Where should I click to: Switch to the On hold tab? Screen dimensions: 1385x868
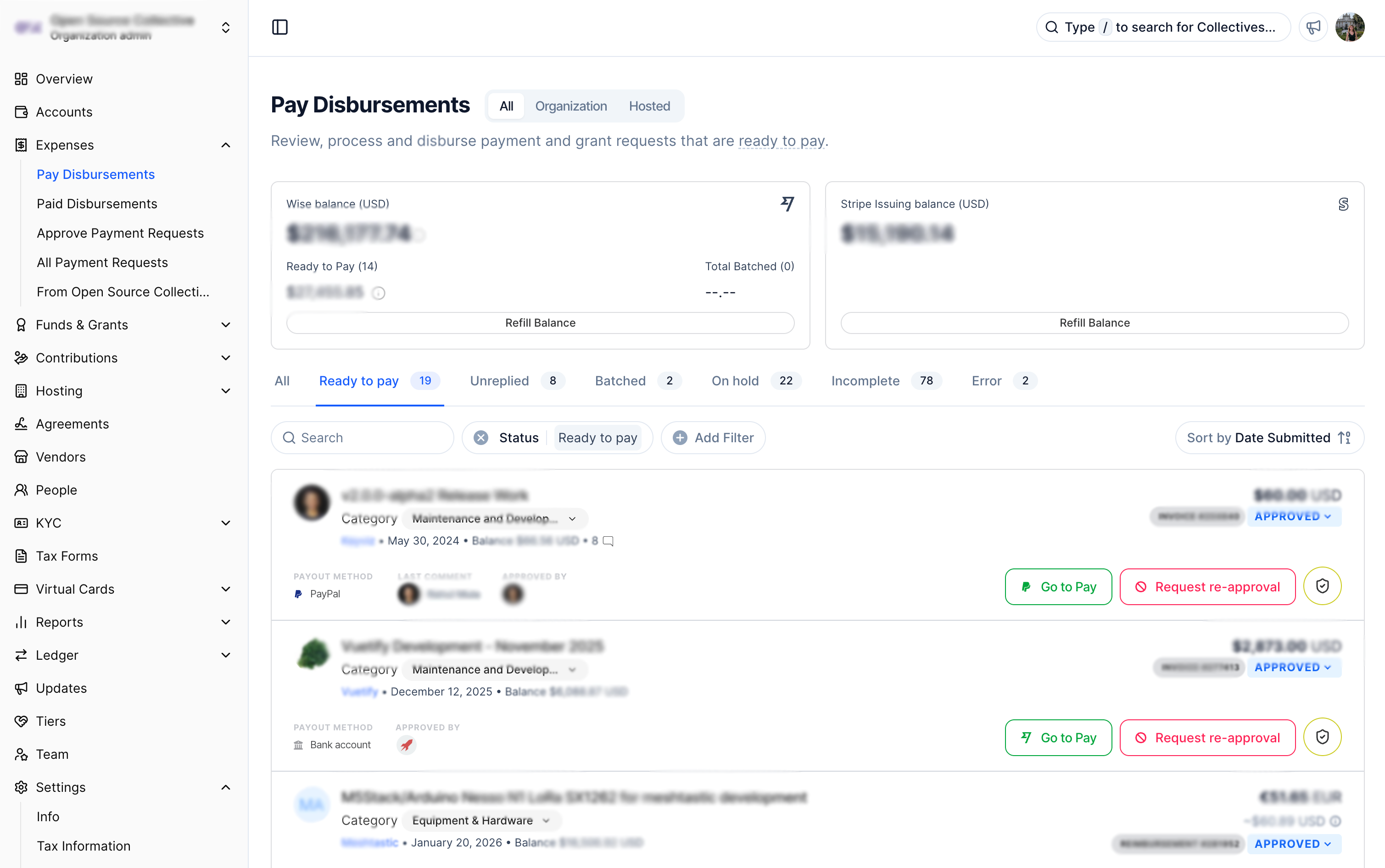pos(735,381)
